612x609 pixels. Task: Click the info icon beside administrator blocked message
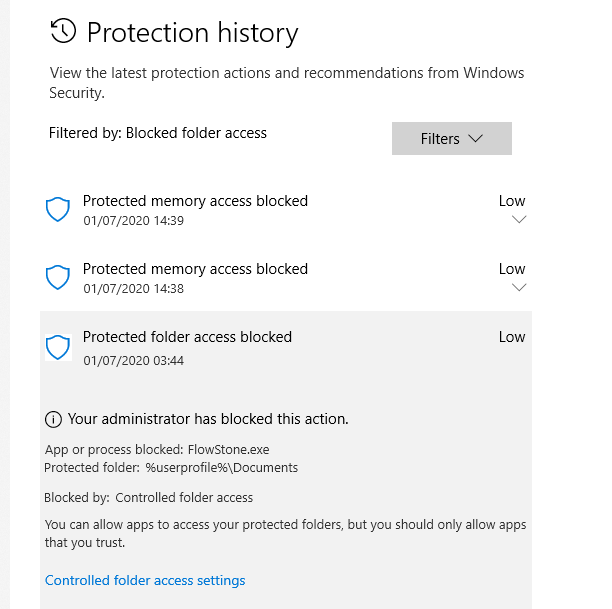point(53,419)
